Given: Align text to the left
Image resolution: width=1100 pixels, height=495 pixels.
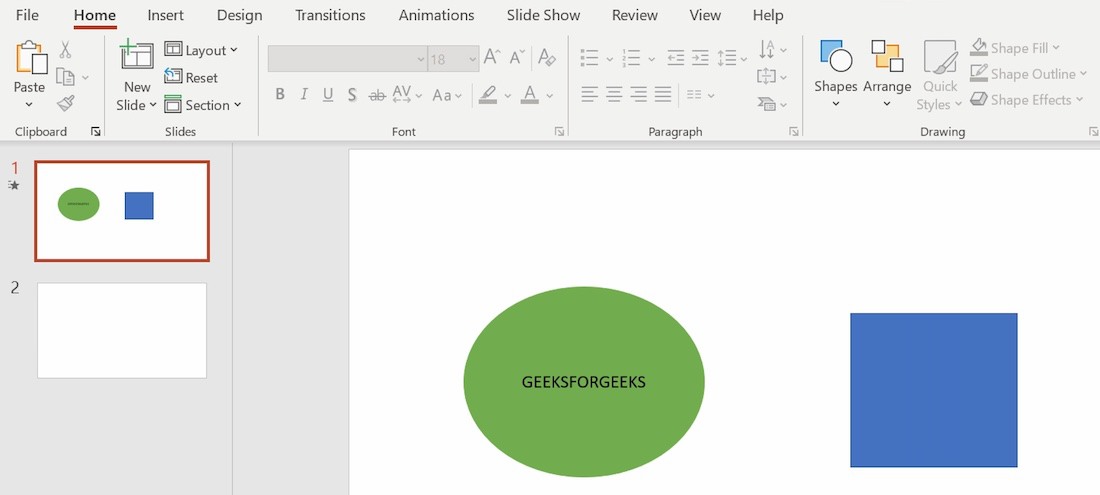Looking at the screenshot, I should tap(590, 94).
